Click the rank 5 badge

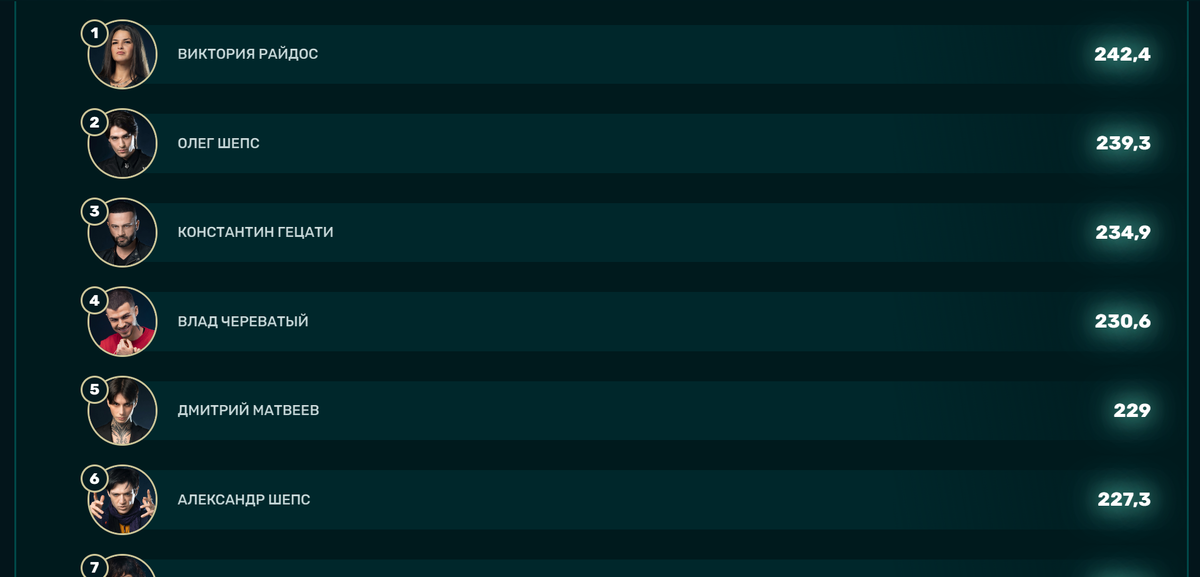(x=95, y=389)
